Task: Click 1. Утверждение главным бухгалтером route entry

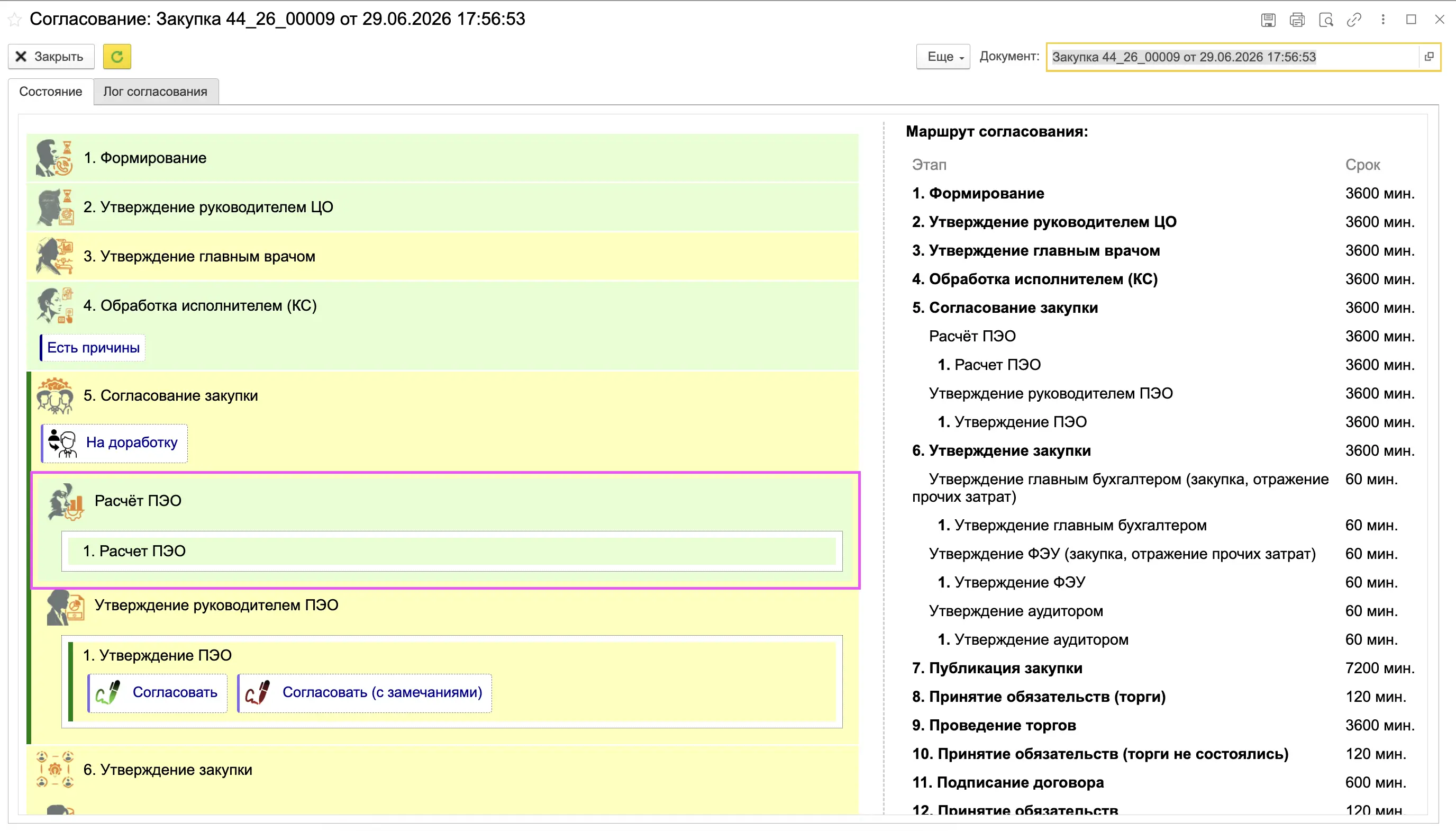Action: tap(1072, 525)
